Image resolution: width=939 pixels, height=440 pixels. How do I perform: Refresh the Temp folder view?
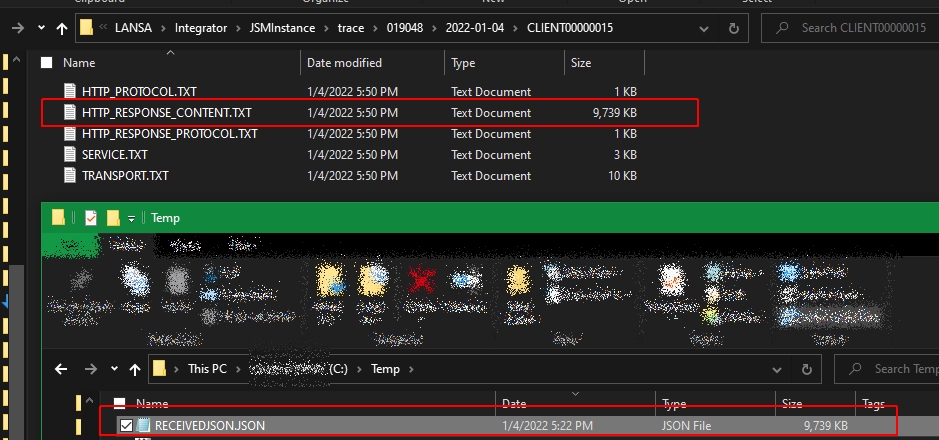pos(806,369)
